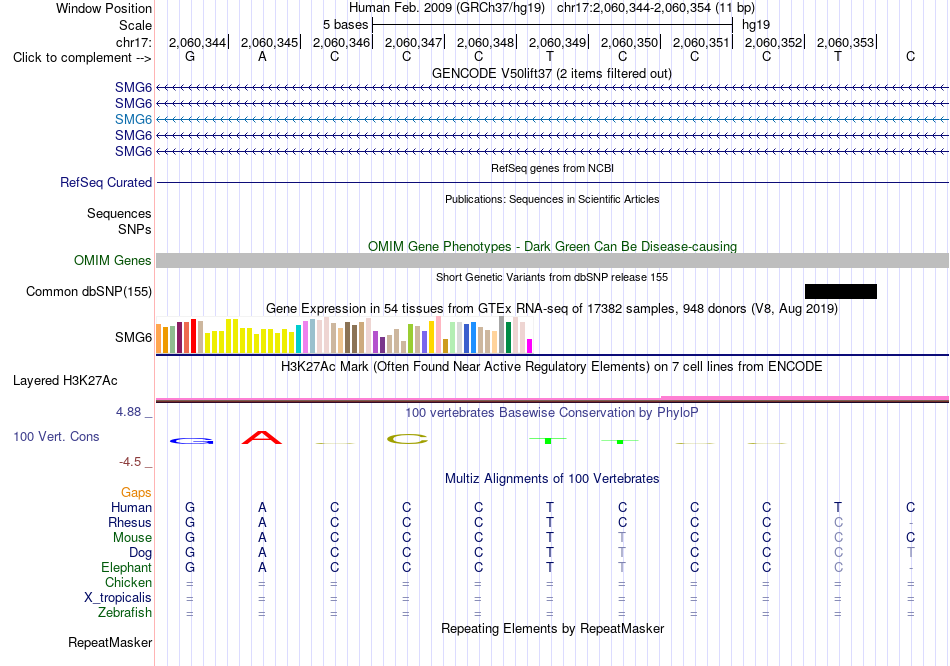Click the H3K27Ac Mark ENCODE title
The width and height of the screenshot is (950, 666).
click(552, 367)
